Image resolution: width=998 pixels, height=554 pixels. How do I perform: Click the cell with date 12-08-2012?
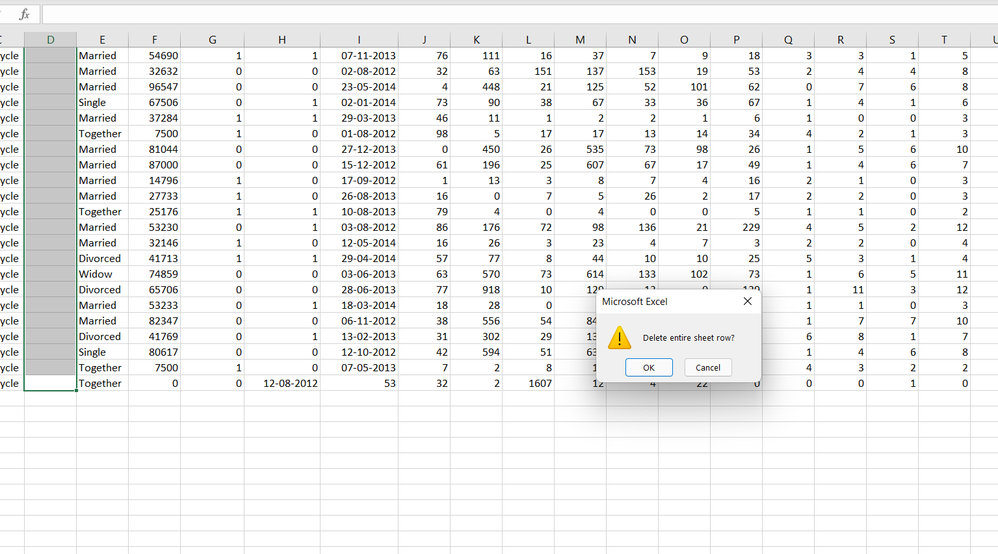[x=282, y=383]
